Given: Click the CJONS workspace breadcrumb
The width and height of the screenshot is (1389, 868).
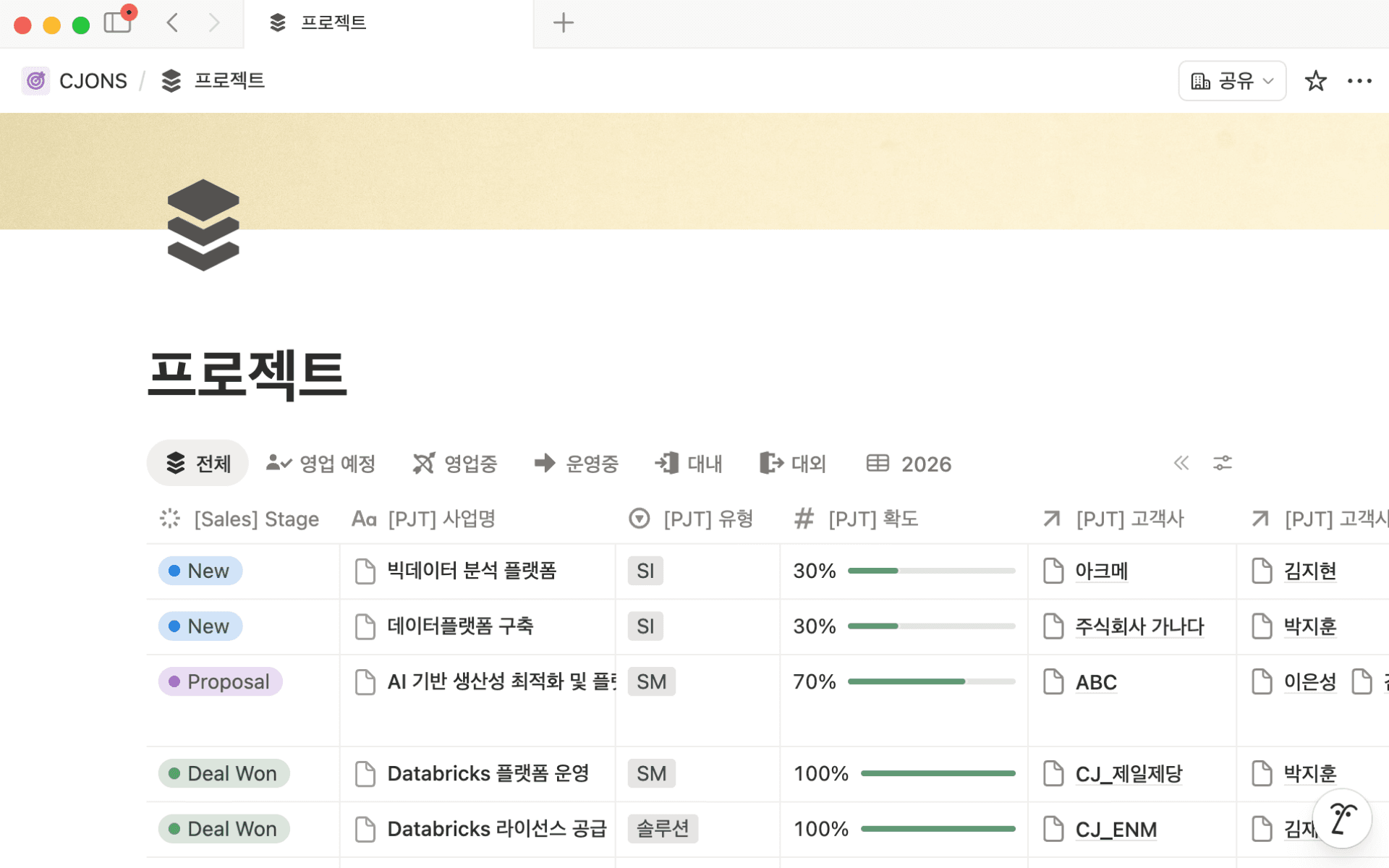Looking at the screenshot, I should [93, 80].
